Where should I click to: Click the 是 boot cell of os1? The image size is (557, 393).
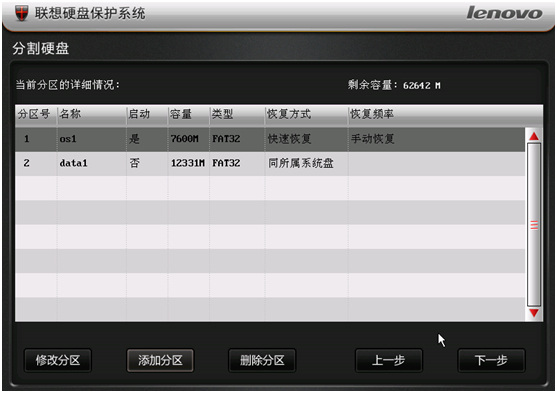147,139
